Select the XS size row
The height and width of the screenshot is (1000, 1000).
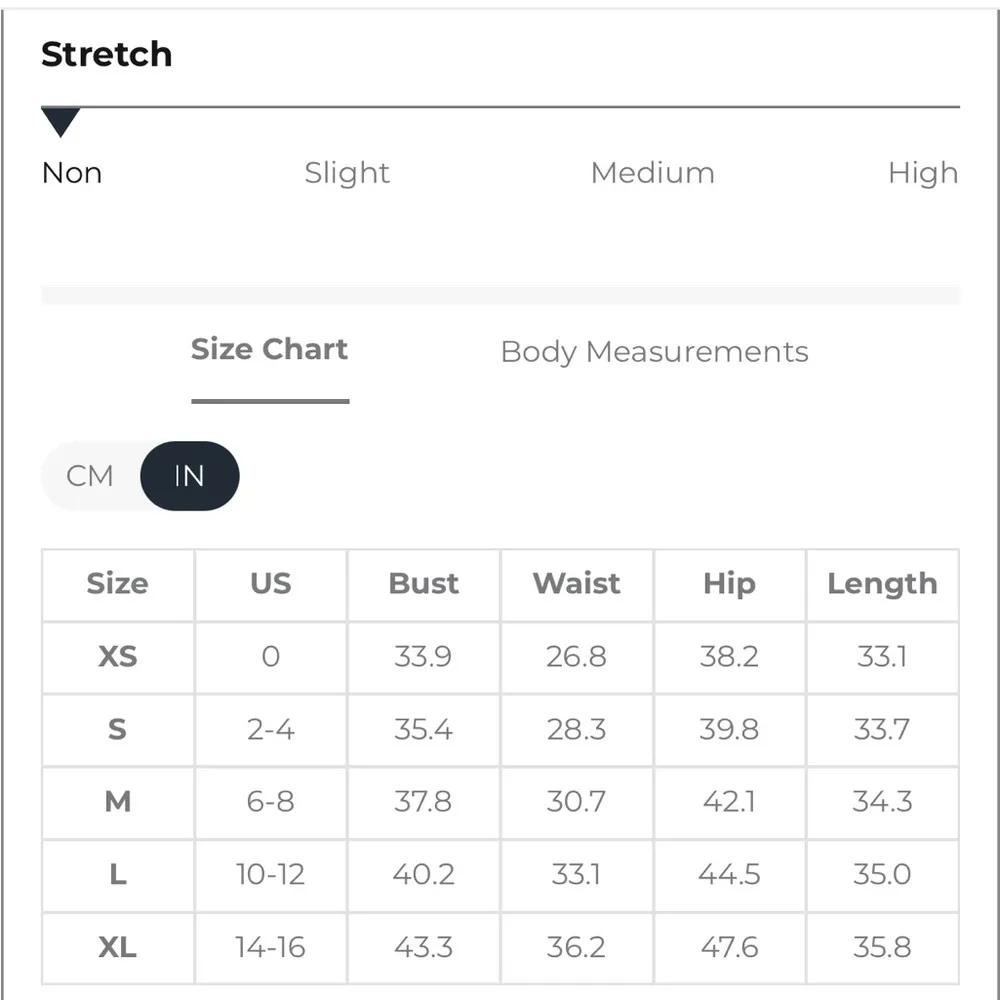(x=118, y=657)
